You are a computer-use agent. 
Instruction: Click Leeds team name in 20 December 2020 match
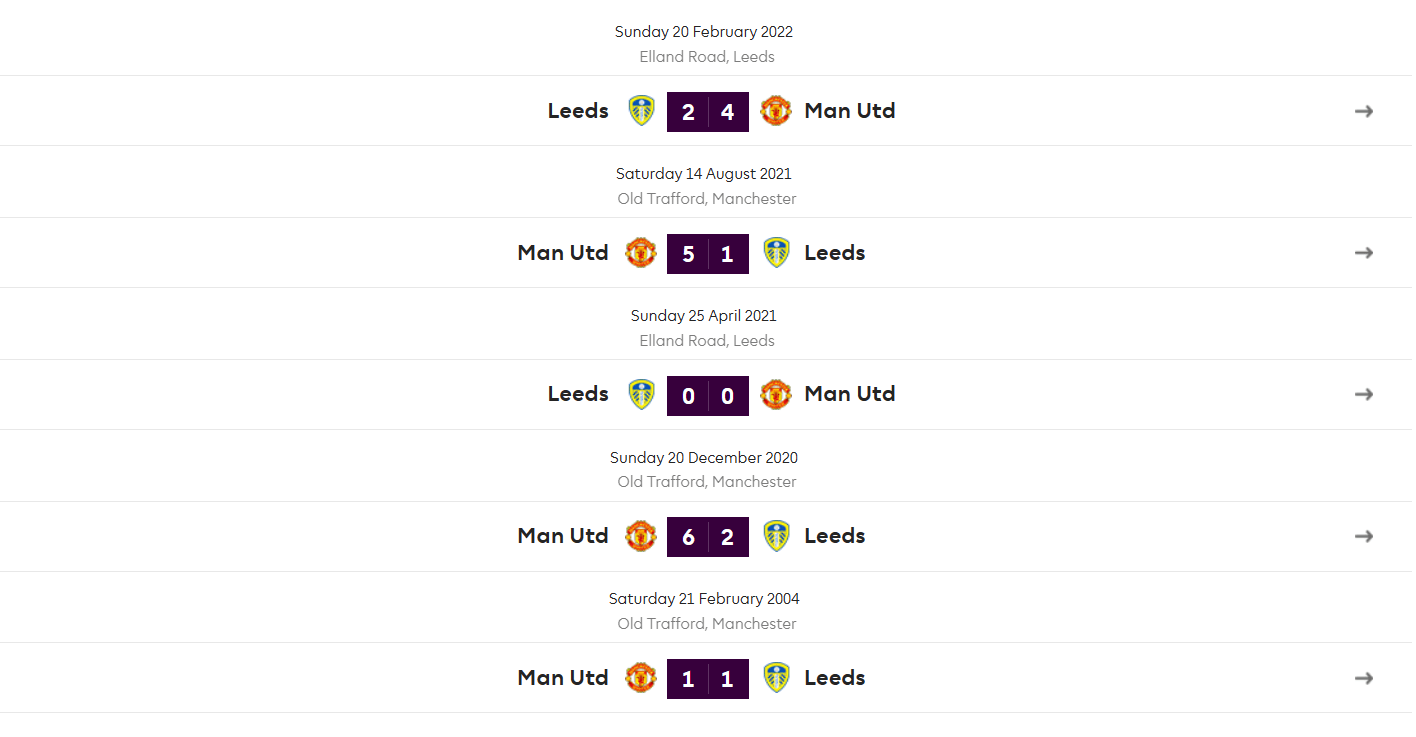coord(835,537)
